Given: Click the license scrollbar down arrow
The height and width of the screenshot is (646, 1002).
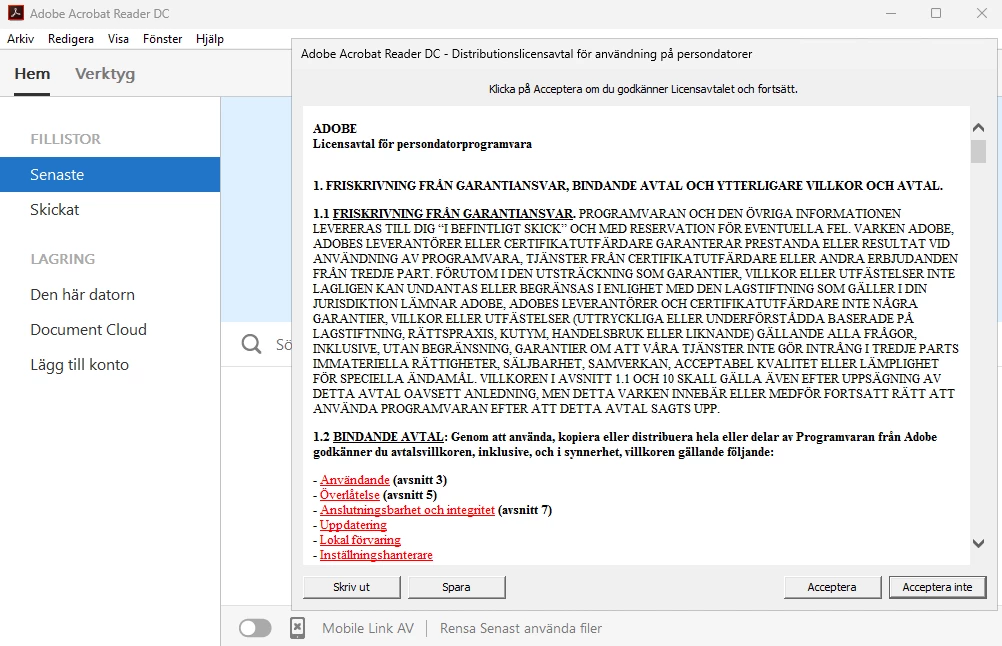Looking at the screenshot, I should pos(978,543).
